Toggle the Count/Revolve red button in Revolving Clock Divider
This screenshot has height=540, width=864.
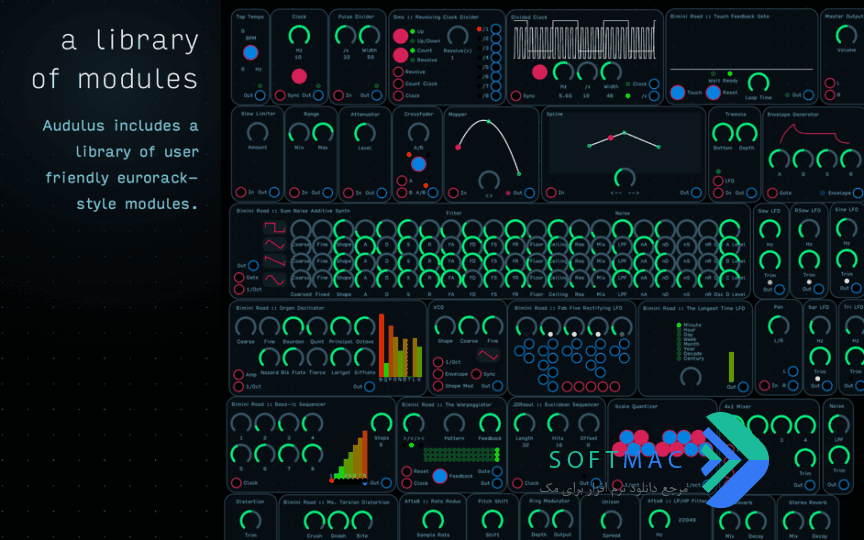401,55
